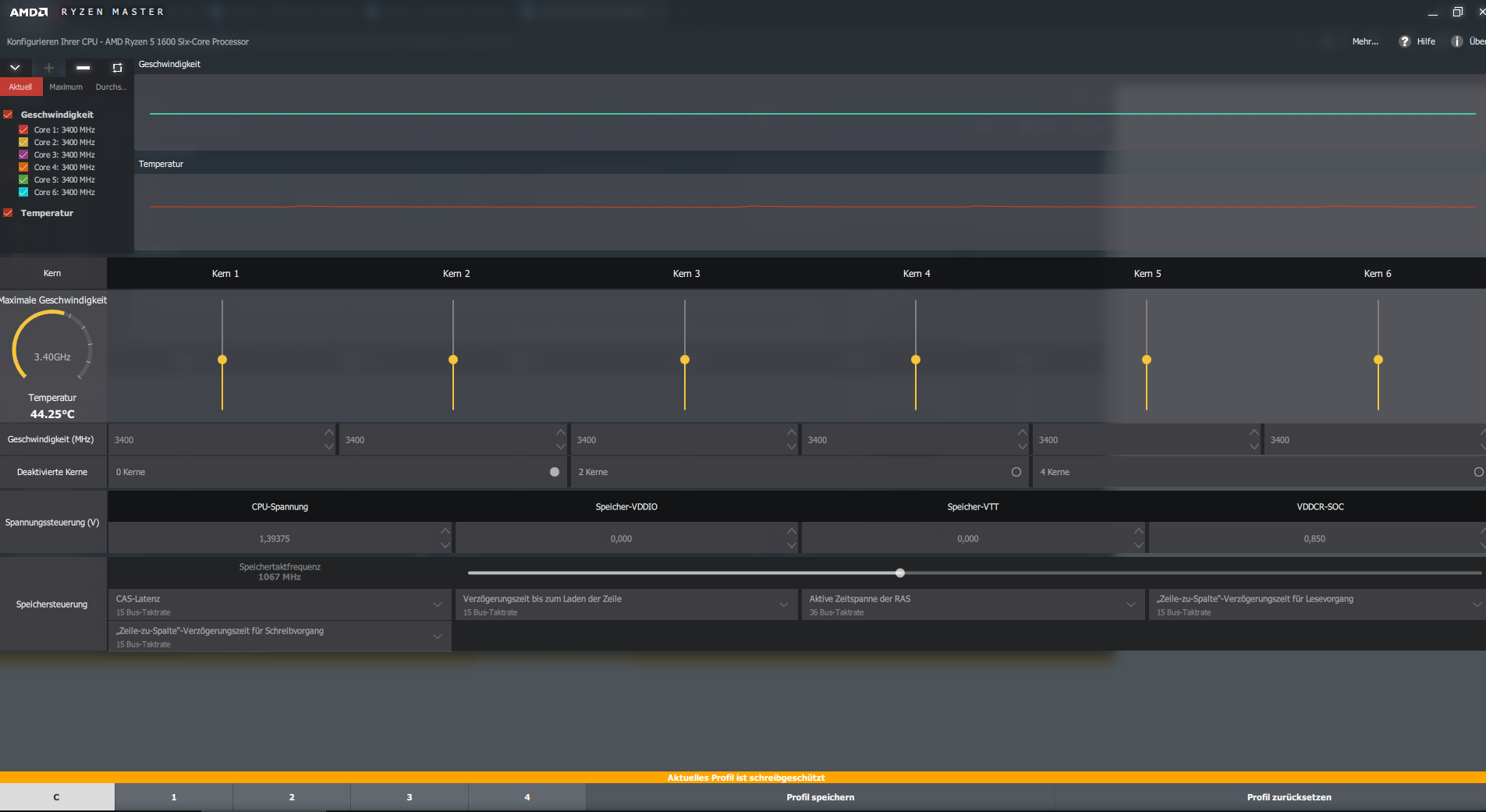Increase Kern 1 speed with the up arrow

click(x=329, y=432)
